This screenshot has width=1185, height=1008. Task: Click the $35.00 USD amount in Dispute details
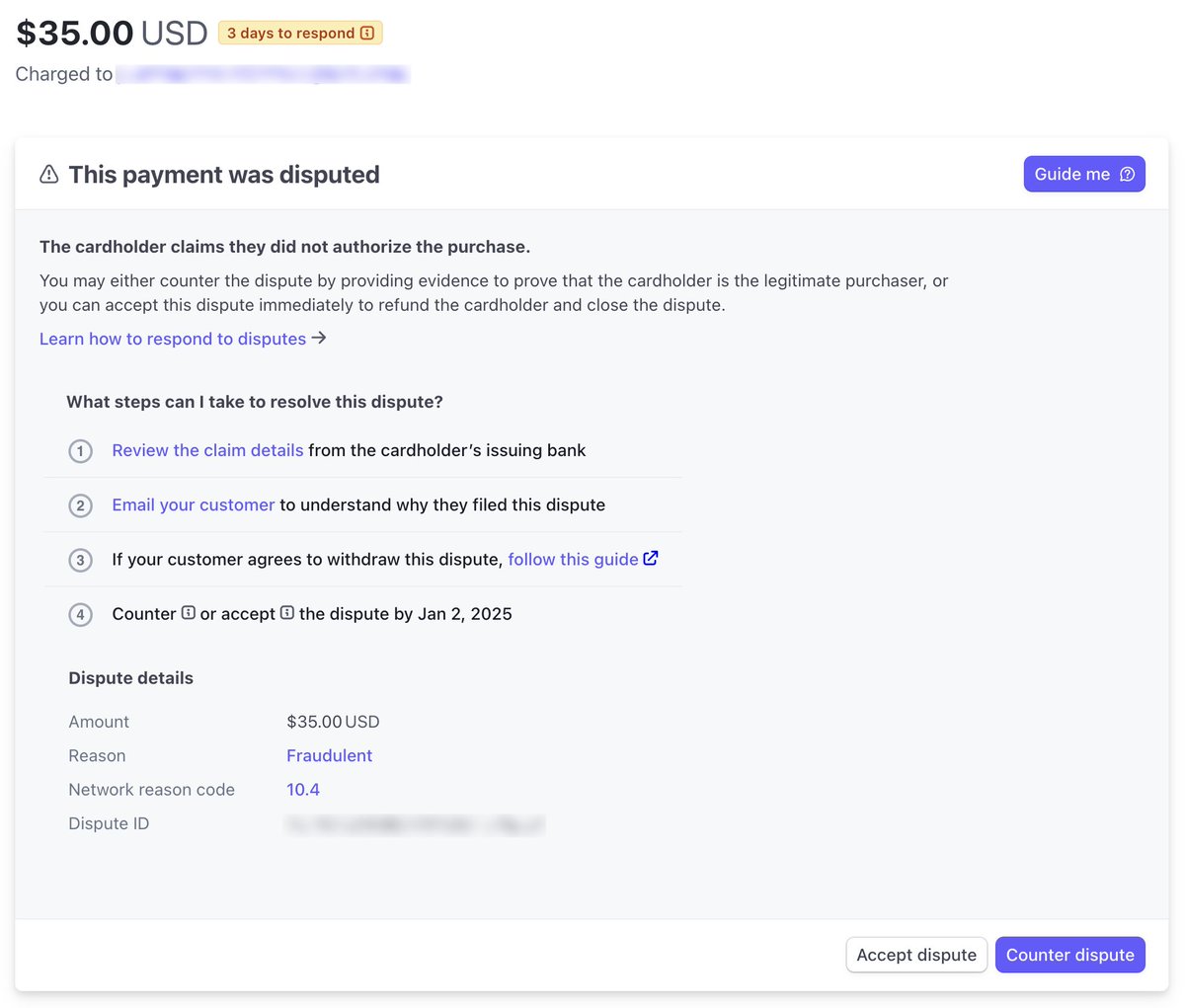coord(333,722)
